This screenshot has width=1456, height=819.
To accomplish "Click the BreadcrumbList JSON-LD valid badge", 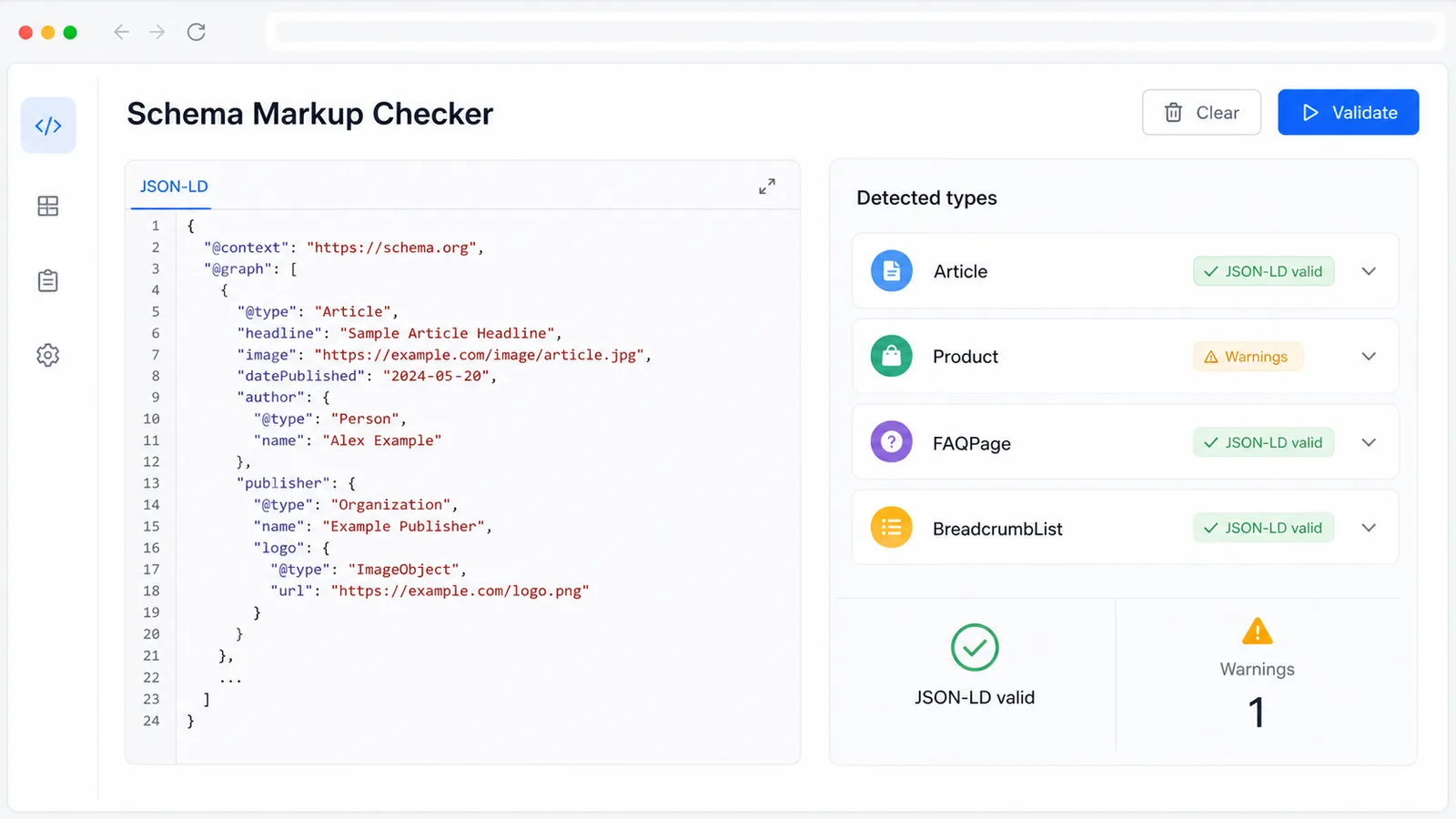I will coord(1263,528).
